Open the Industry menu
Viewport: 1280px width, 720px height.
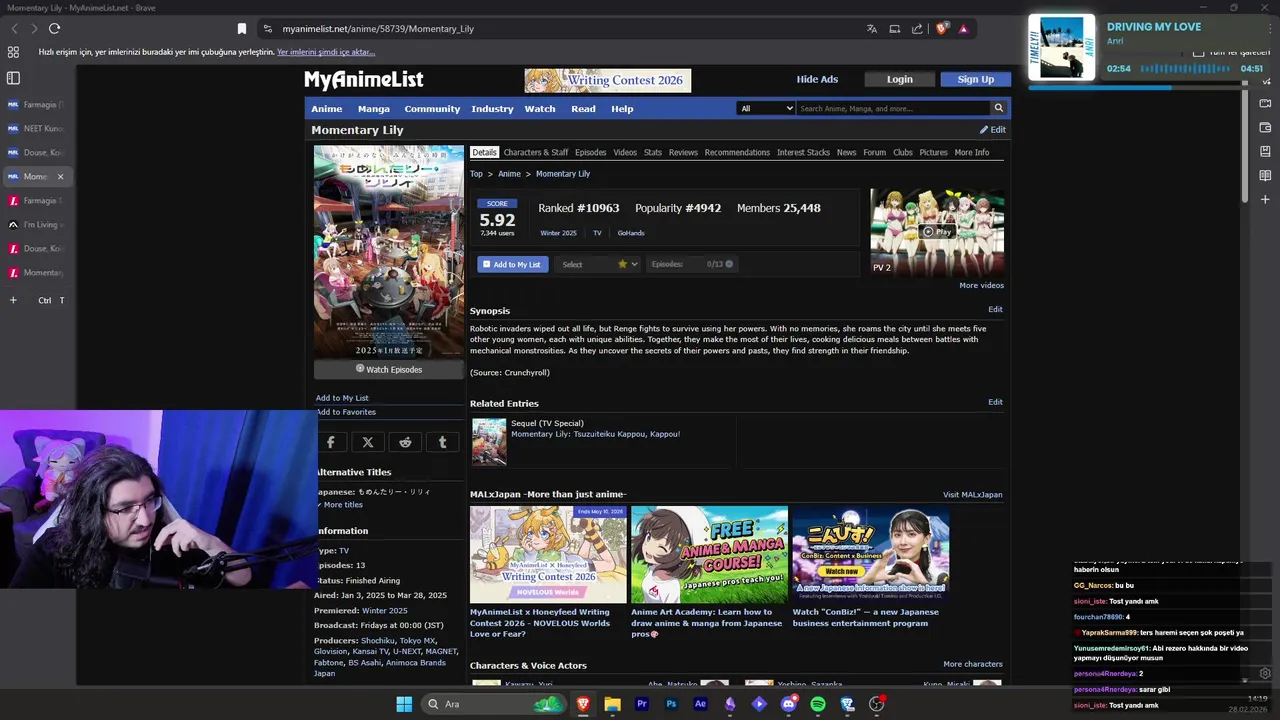[x=492, y=109]
